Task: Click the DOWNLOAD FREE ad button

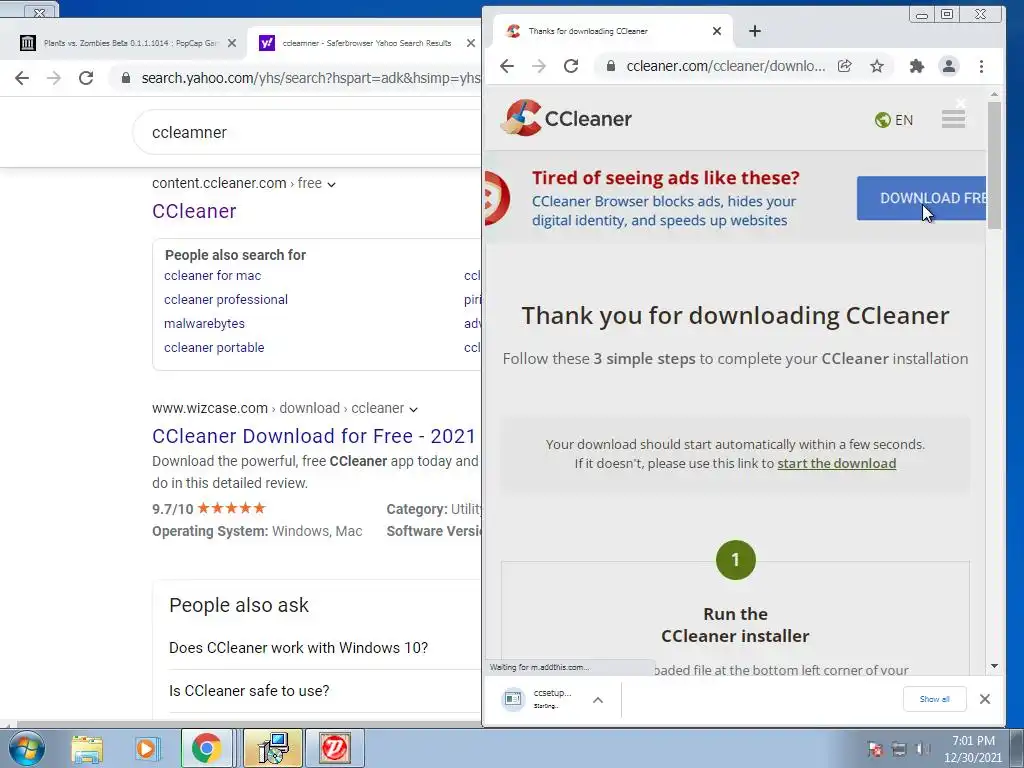Action: [921, 198]
